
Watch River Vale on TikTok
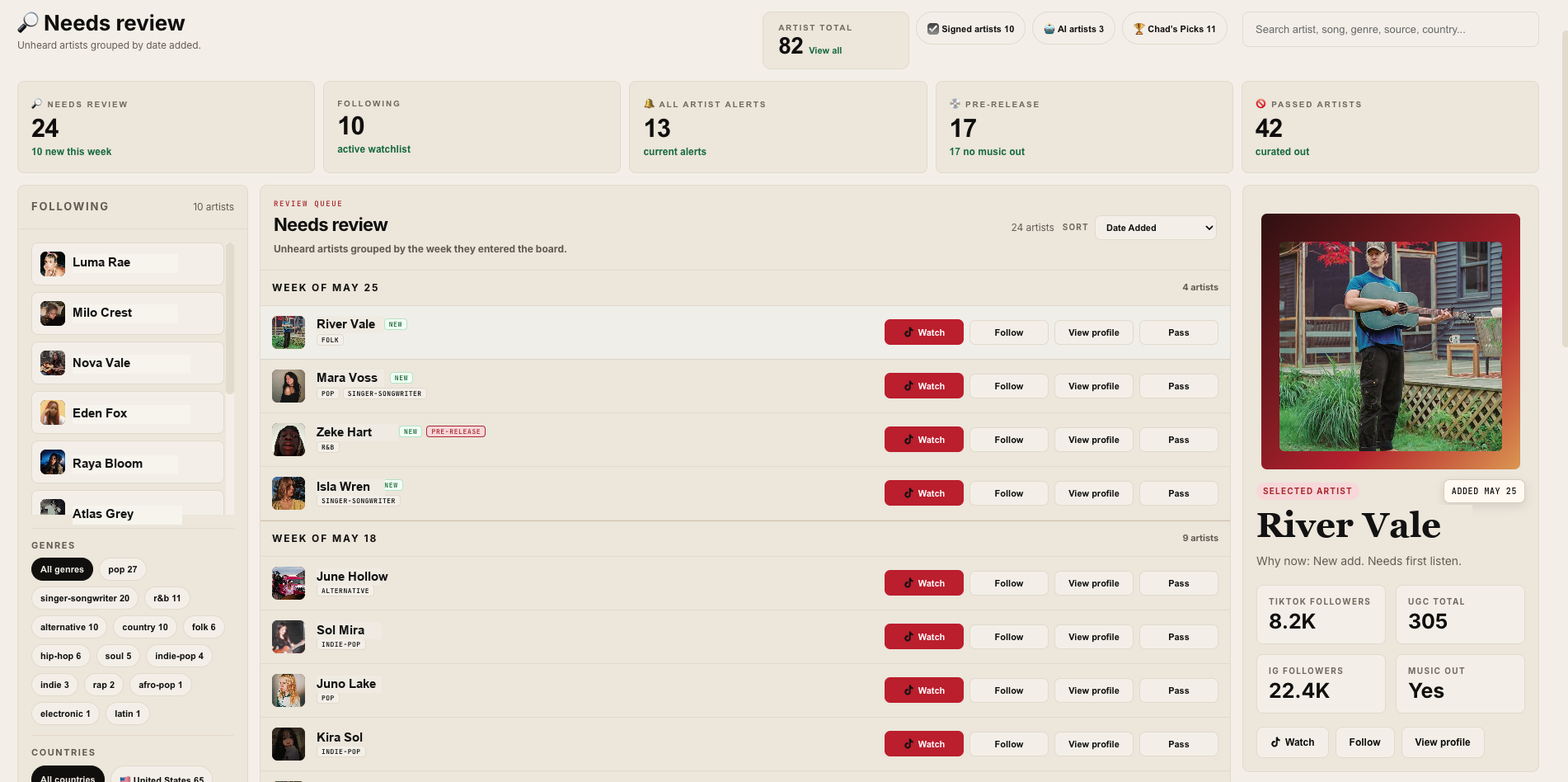coord(924,332)
